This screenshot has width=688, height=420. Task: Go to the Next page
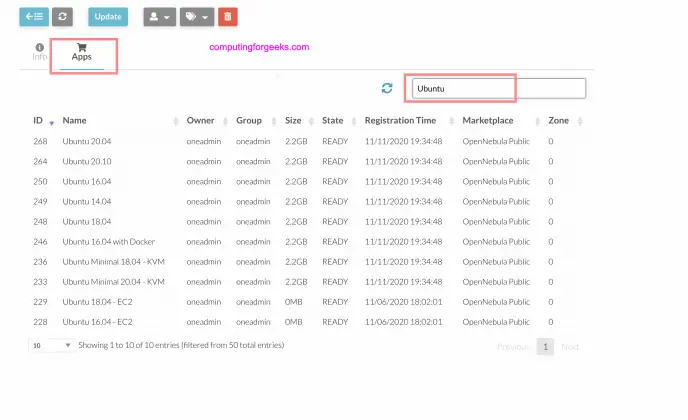(569, 346)
